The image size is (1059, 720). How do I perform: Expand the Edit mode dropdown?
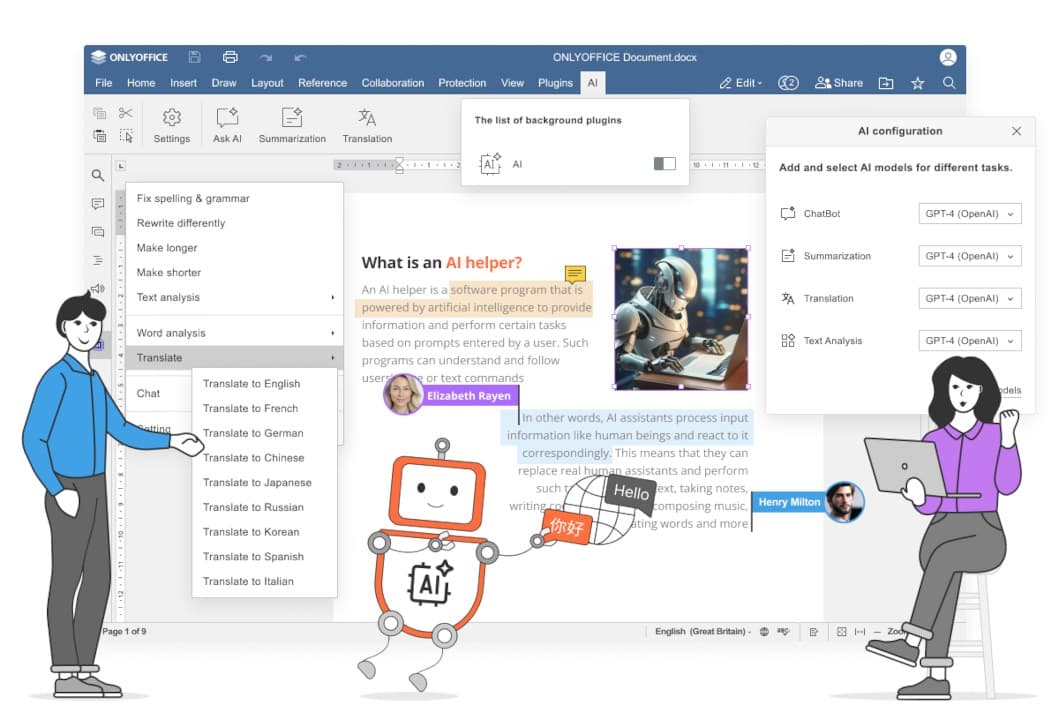[741, 83]
